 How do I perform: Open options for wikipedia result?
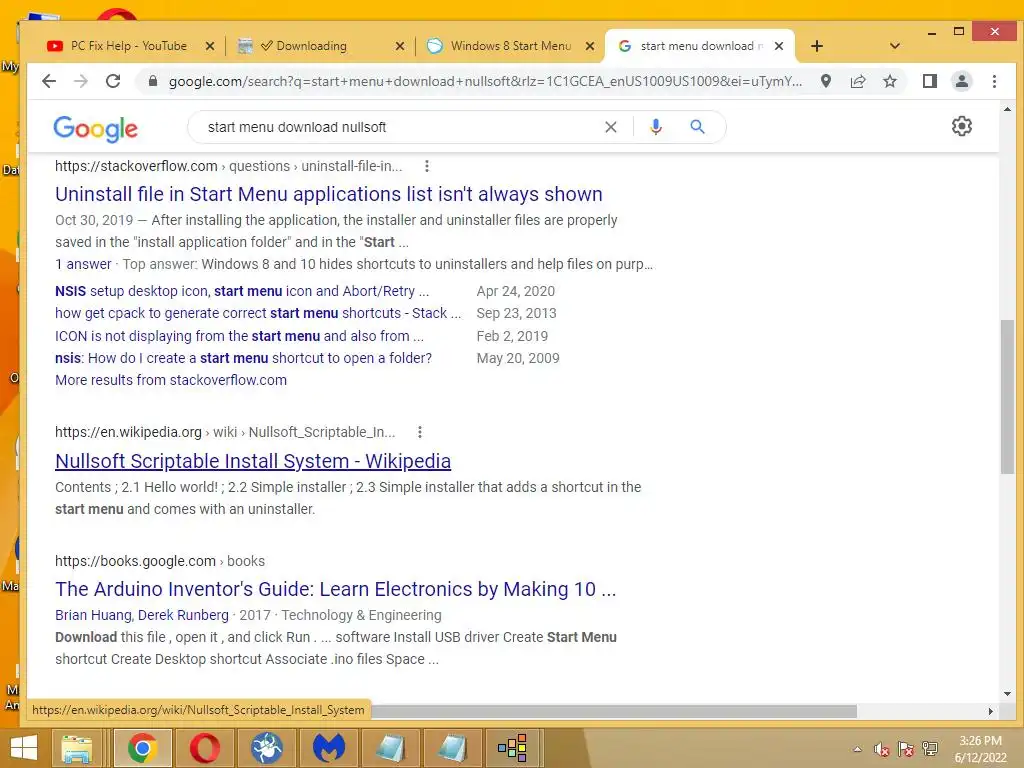click(x=420, y=432)
